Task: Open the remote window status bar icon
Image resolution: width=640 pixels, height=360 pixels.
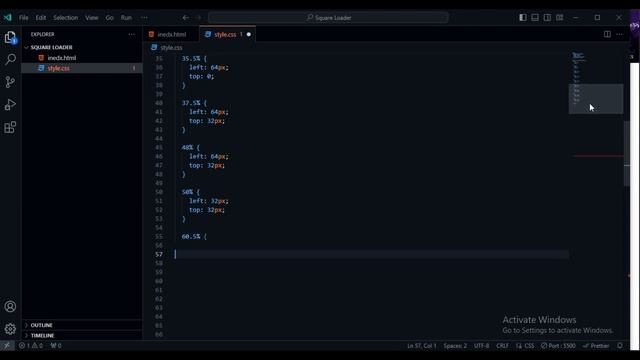Action: pyautogui.click(x=7, y=346)
